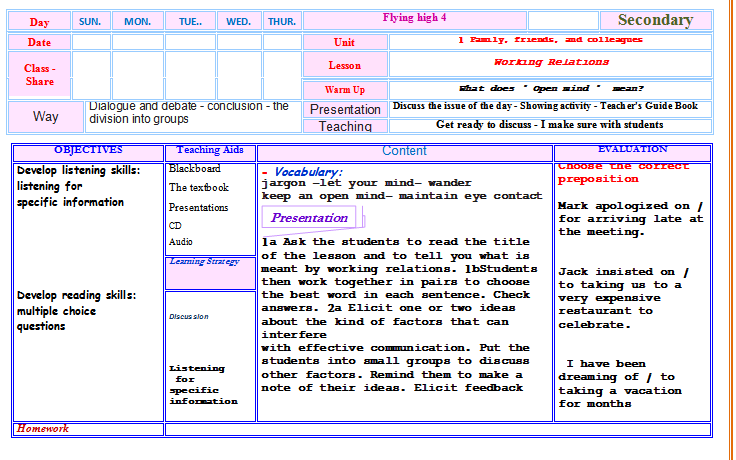Click the 'Date' row label

[x=39, y=42]
